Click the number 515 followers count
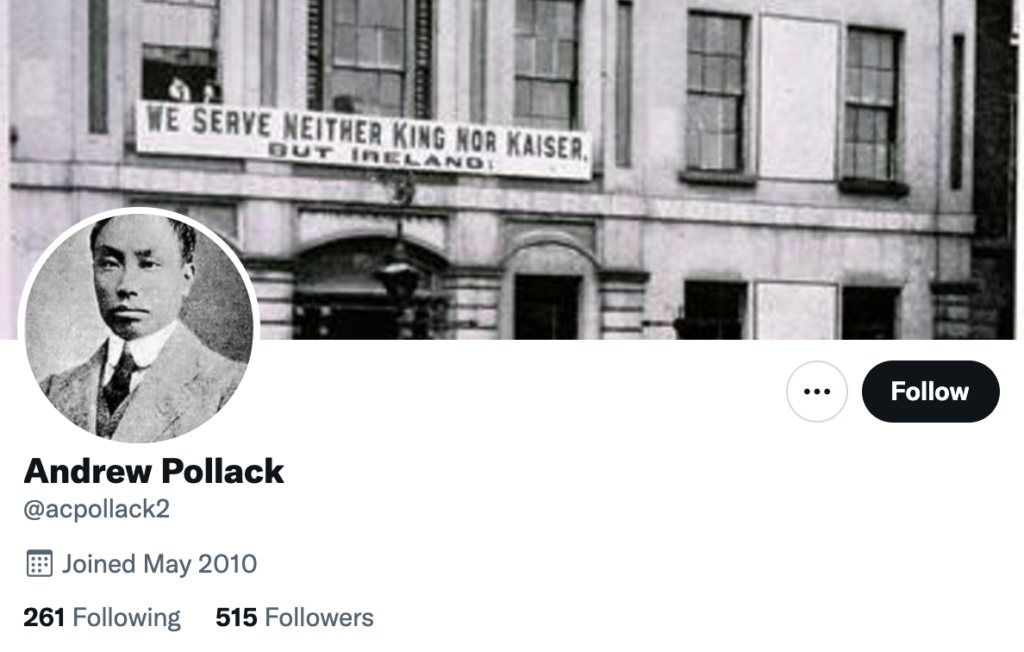 click(x=236, y=617)
